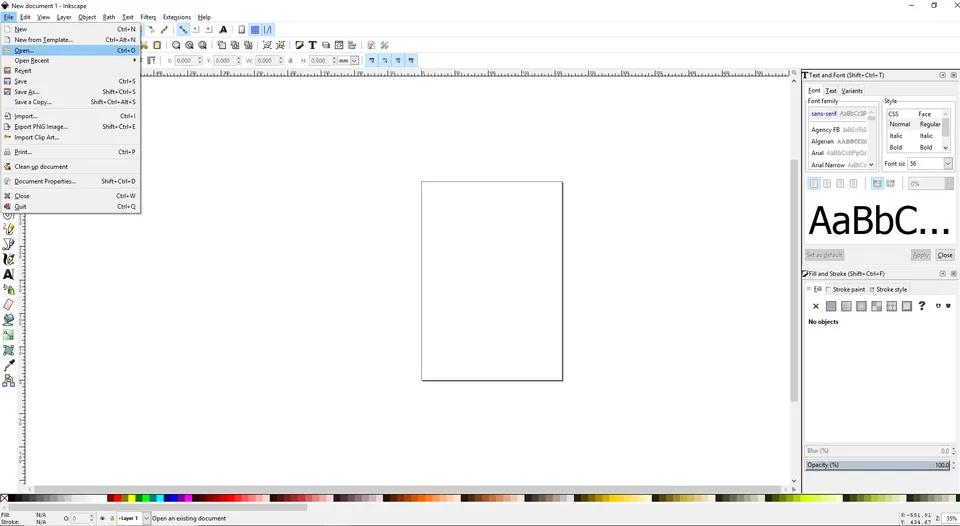
Task: Click opacity O spinner in status bar
Action: click(92, 518)
